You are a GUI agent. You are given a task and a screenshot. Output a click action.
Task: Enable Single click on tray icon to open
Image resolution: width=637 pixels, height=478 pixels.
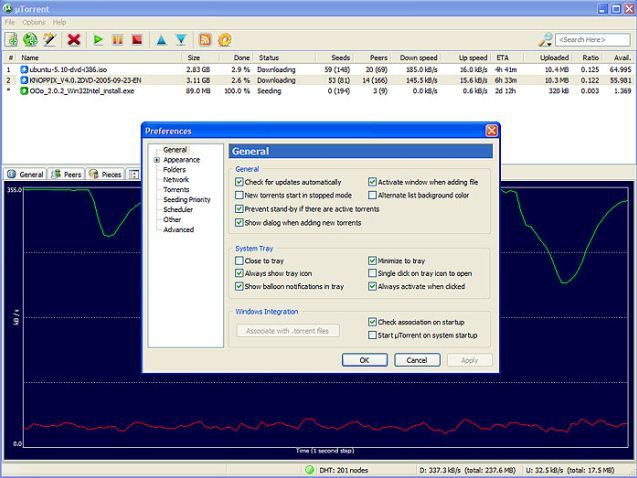click(373, 273)
